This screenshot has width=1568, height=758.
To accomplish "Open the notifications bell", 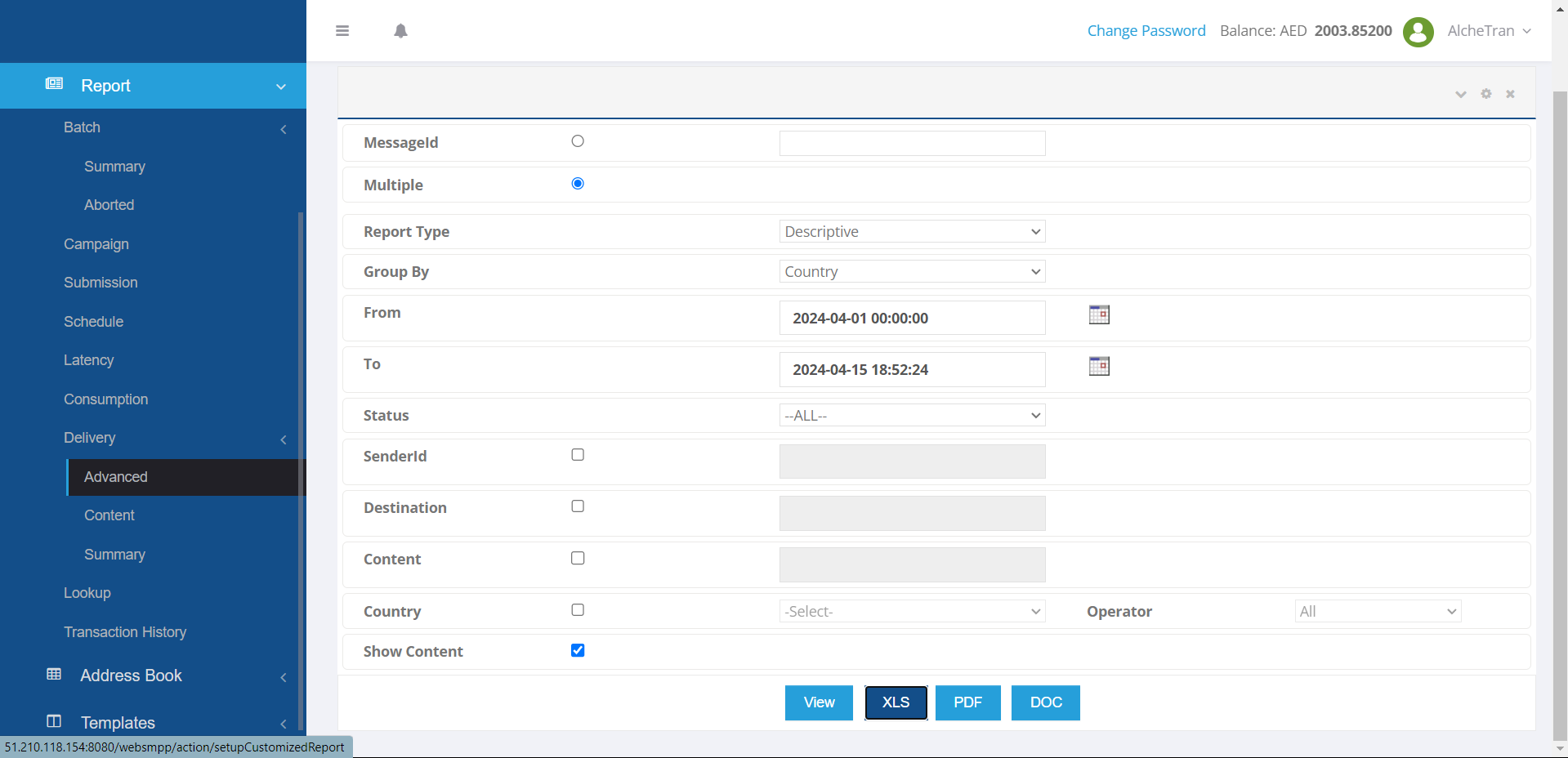I will (x=400, y=31).
